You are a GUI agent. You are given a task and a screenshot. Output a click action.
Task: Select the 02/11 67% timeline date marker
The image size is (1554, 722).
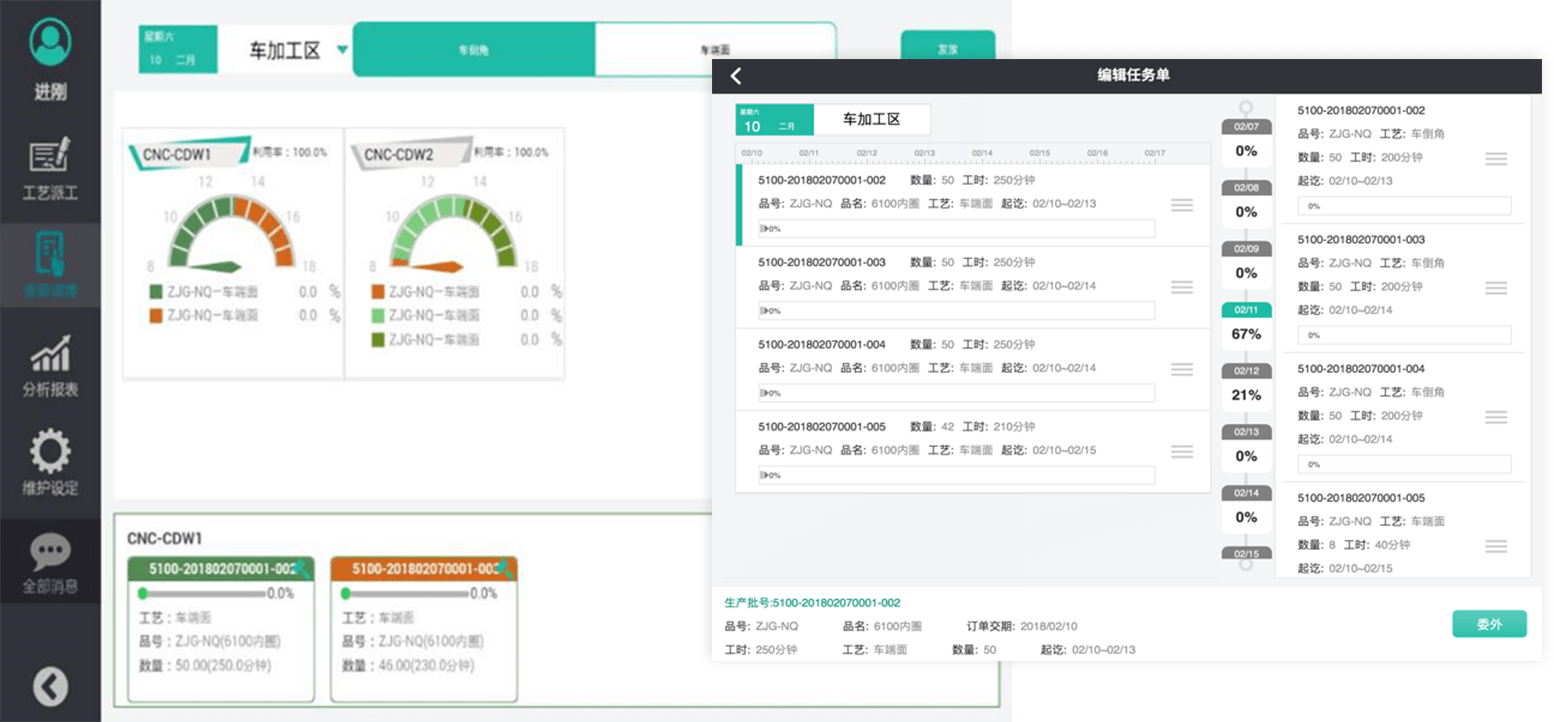1246,324
